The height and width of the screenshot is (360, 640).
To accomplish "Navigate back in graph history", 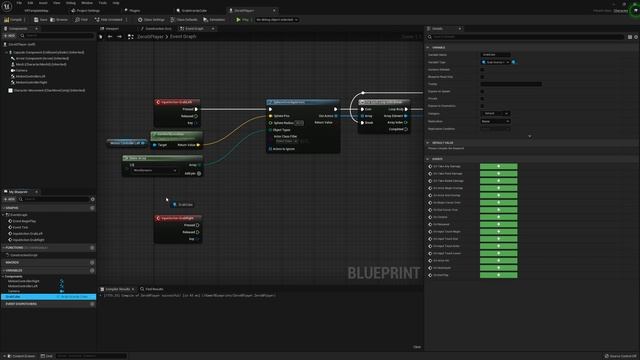I will pos(110,37).
